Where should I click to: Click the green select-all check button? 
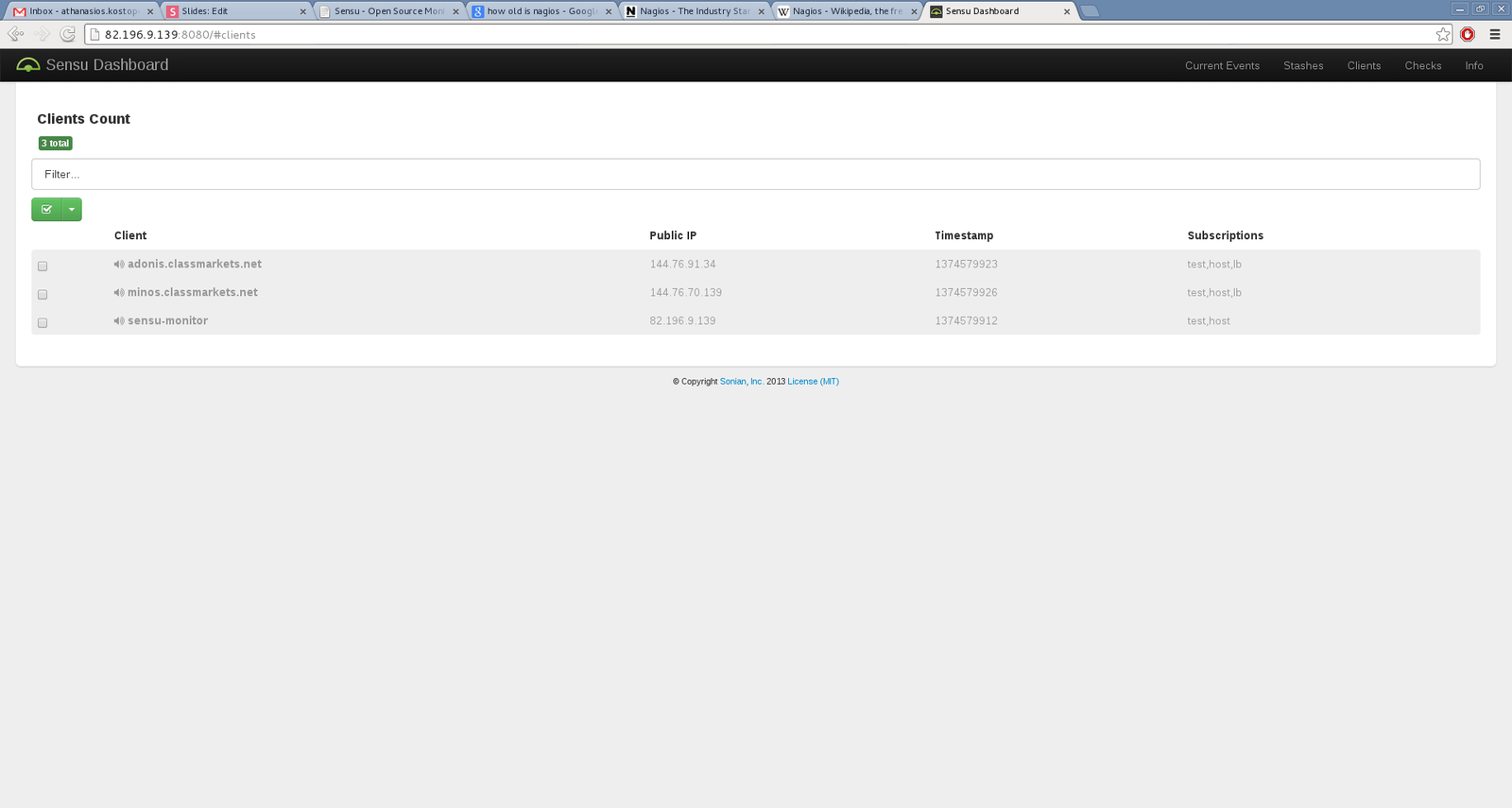(x=46, y=210)
